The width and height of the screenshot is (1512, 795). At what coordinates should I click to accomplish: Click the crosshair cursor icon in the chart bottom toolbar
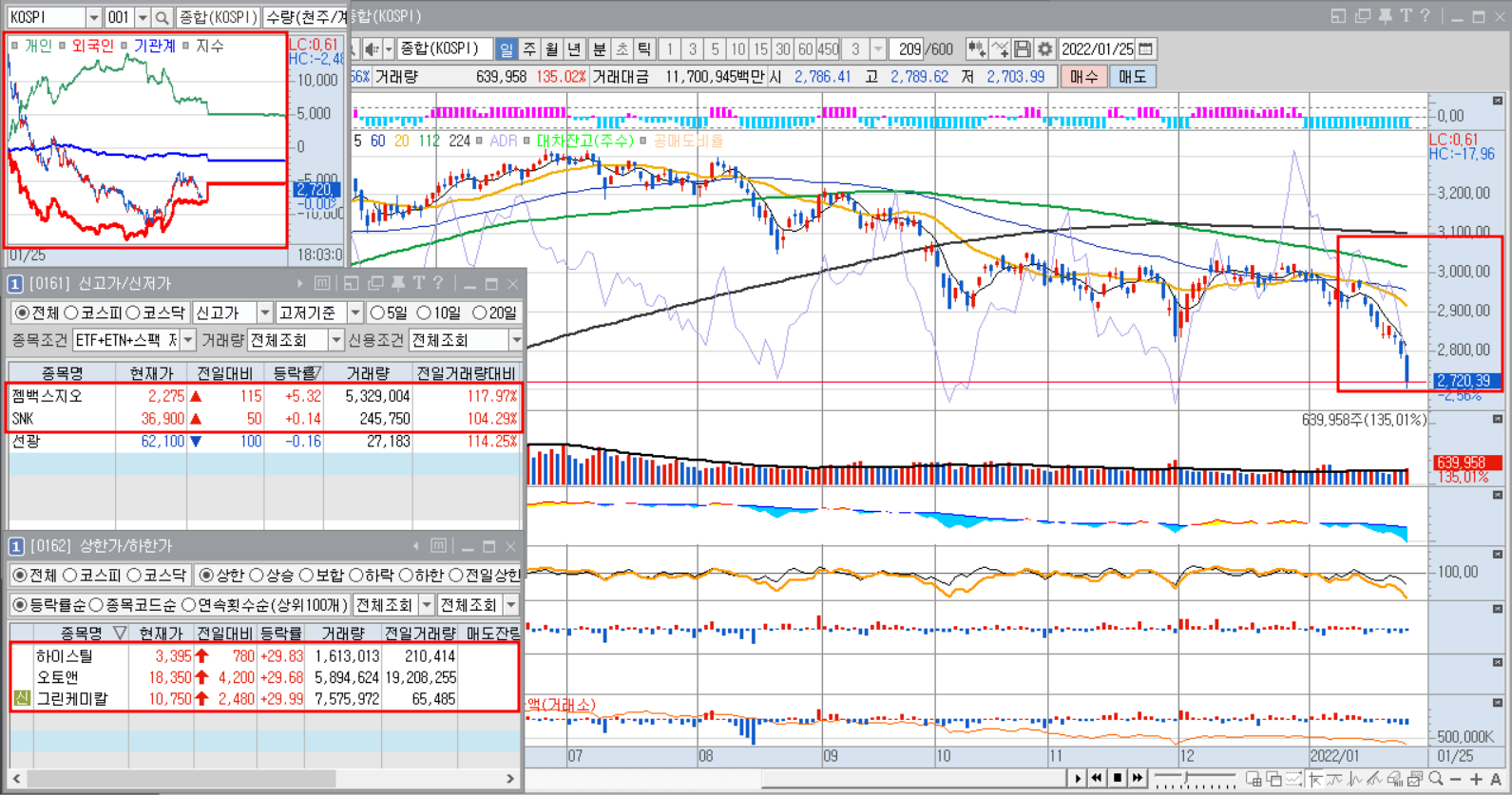point(1315,779)
